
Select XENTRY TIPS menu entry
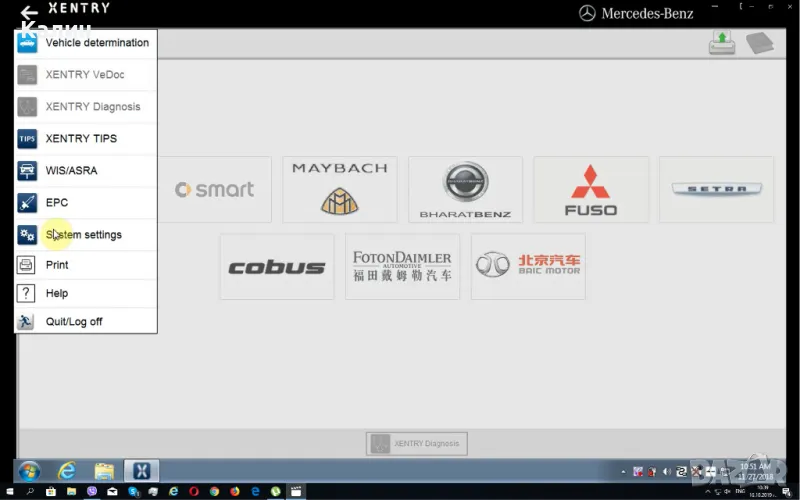(x=81, y=139)
